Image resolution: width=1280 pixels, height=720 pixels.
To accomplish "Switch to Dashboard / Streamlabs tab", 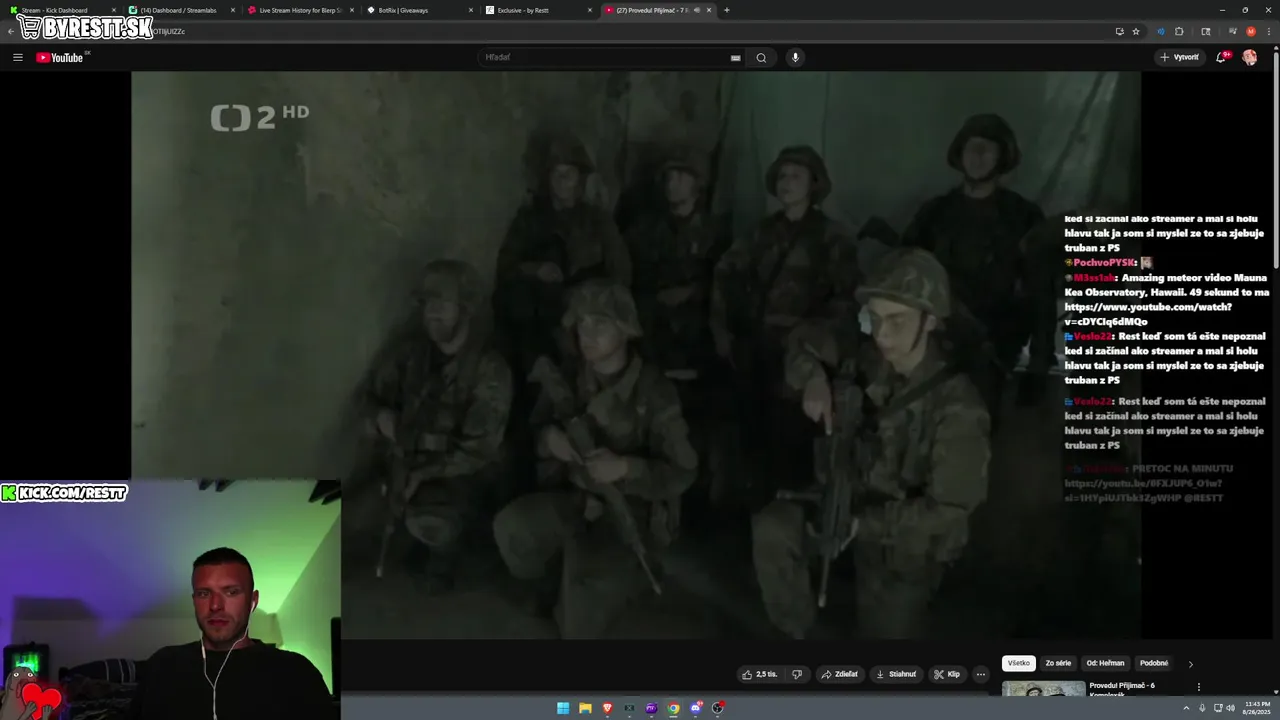I will pos(180,10).
